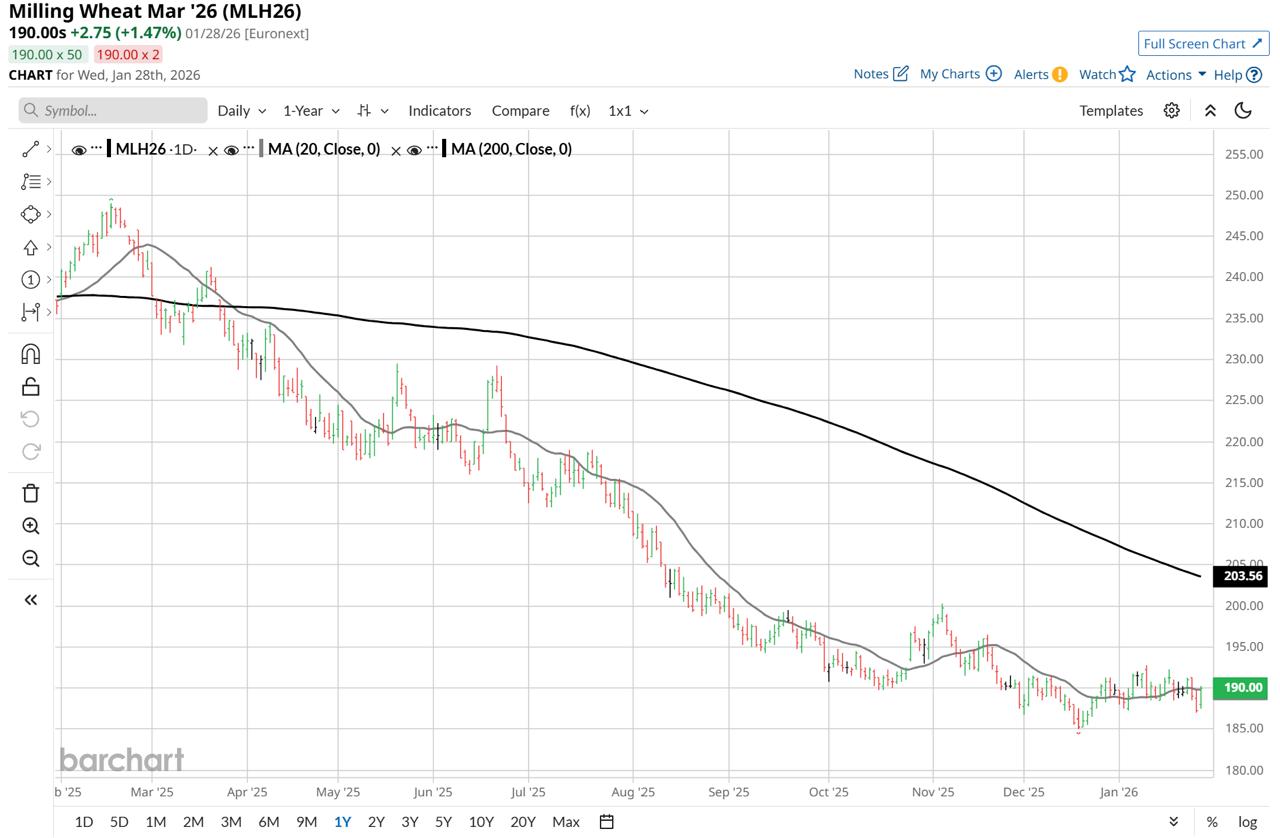This screenshot has width=1280, height=838.
Task: Click the Full Screen Chart button
Action: (1203, 44)
